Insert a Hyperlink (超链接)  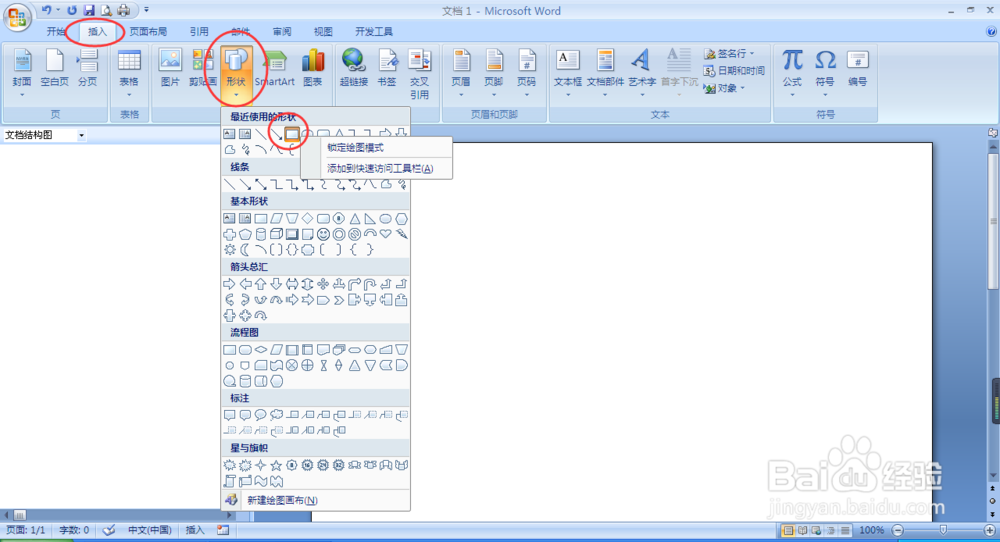click(353, 68)
